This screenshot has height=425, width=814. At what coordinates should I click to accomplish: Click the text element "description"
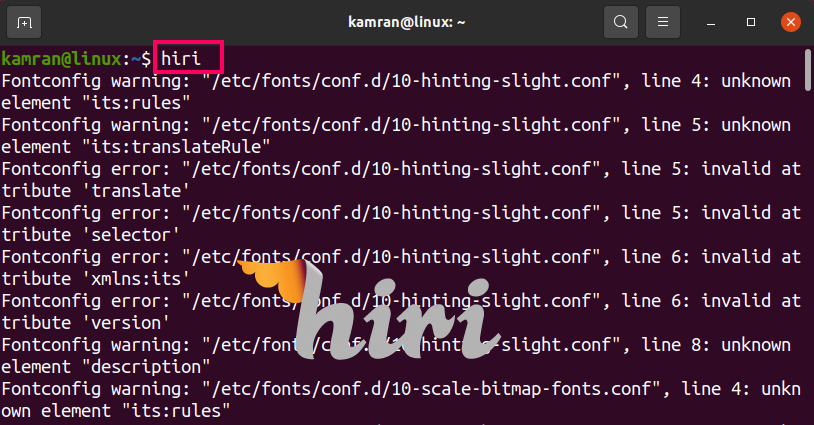click(105, 367)
